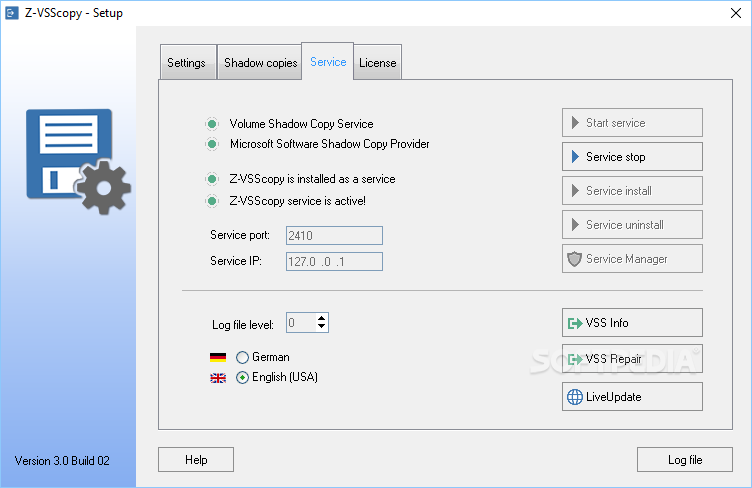Click the 'Log file level:' label
This screenshot has height=488, width=752.
pos(243,325)
